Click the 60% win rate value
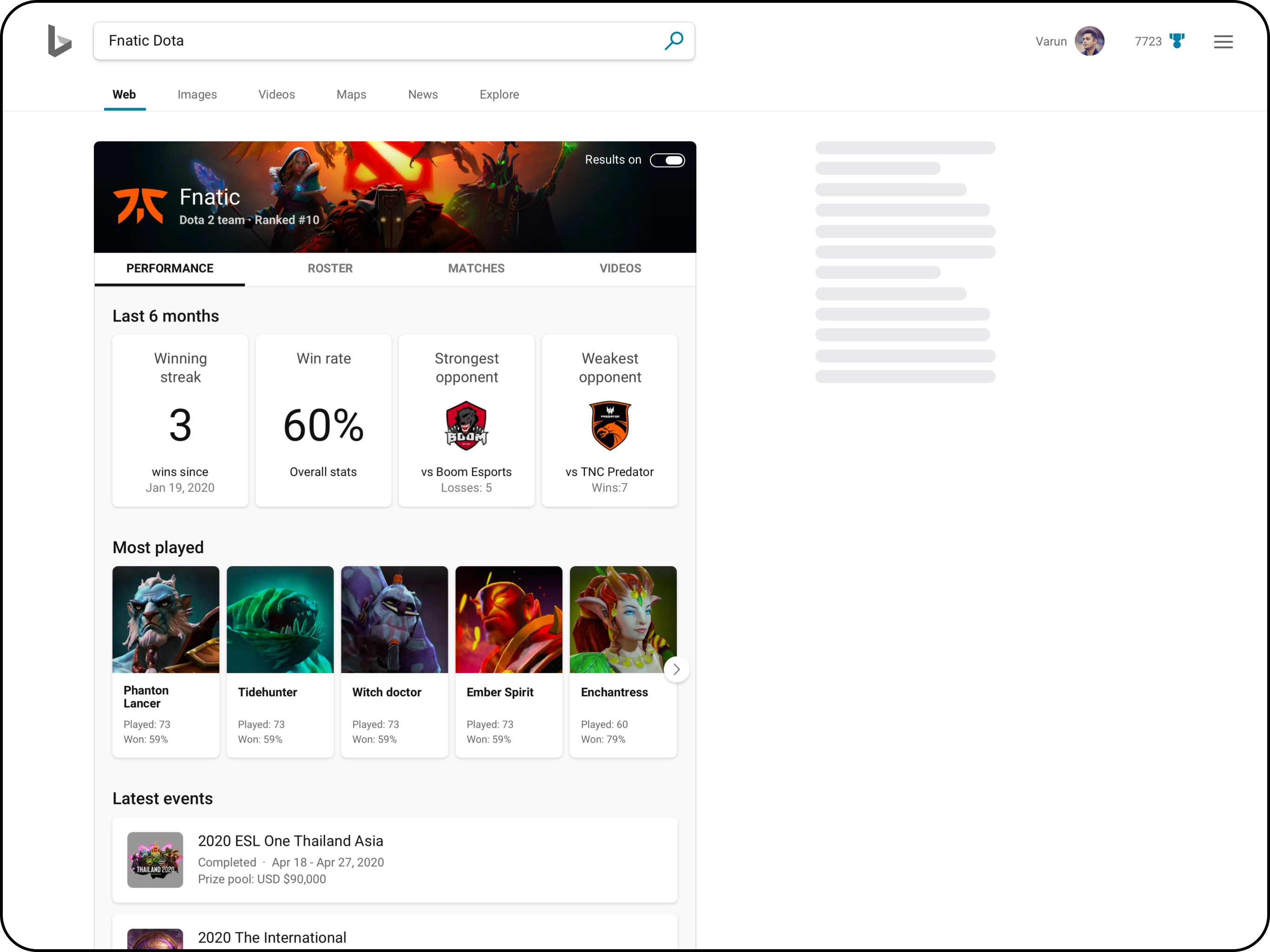Screen dimensions: 1270x952 323,425
